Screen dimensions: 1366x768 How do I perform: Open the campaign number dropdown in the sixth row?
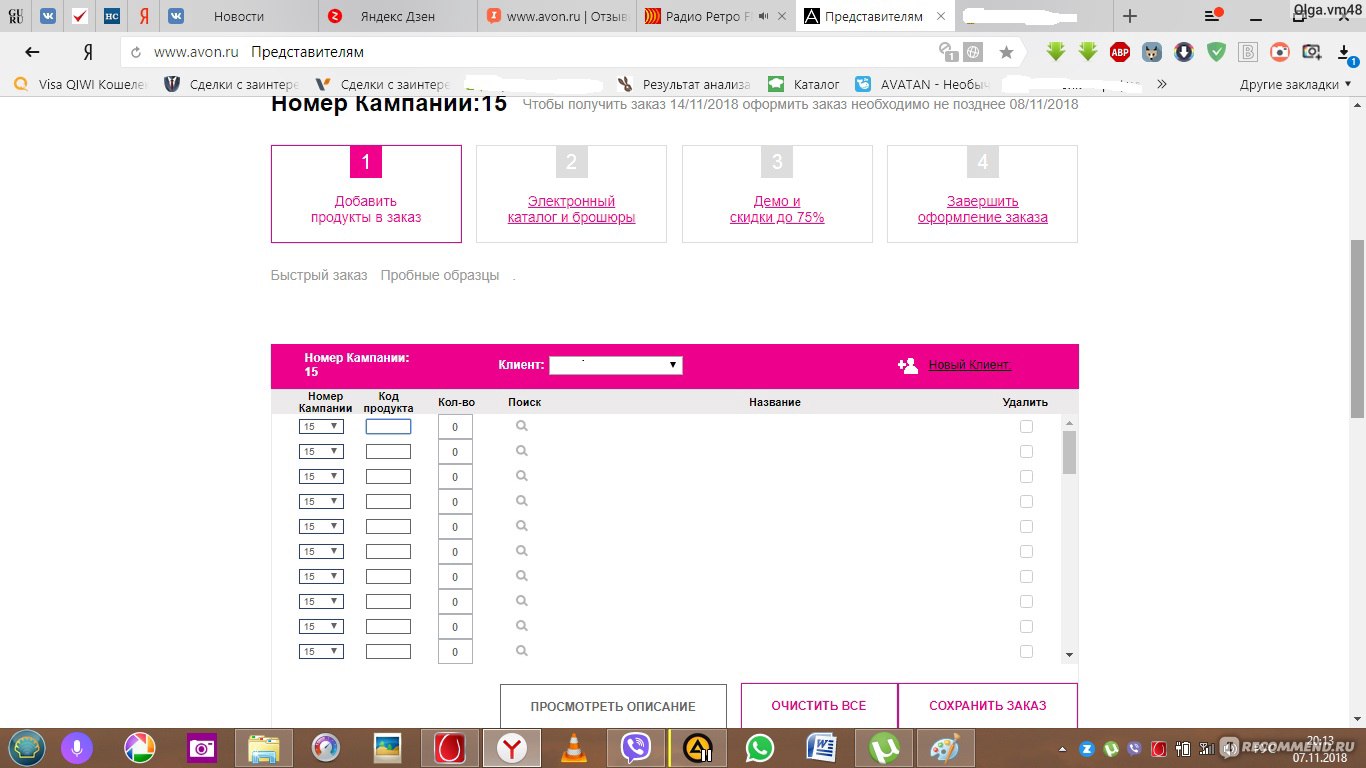pos(321,552)
